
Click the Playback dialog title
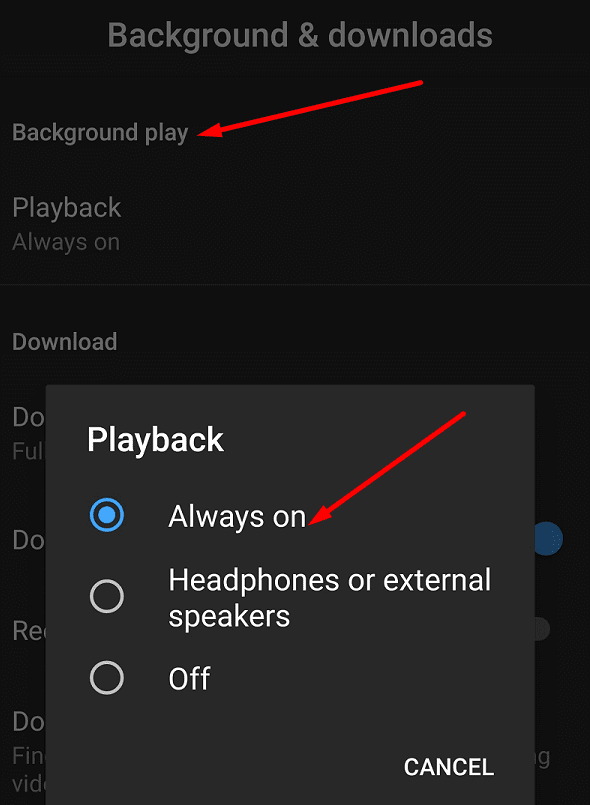[x=155, y=440]
